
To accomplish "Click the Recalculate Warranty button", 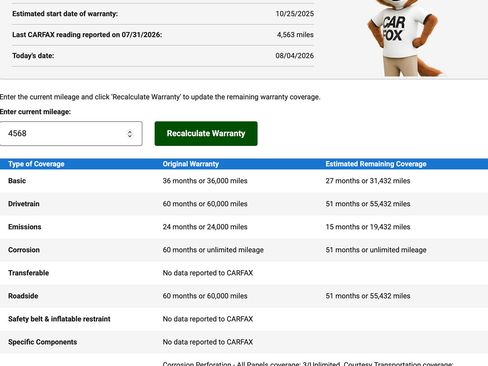I will click(206, 133).
